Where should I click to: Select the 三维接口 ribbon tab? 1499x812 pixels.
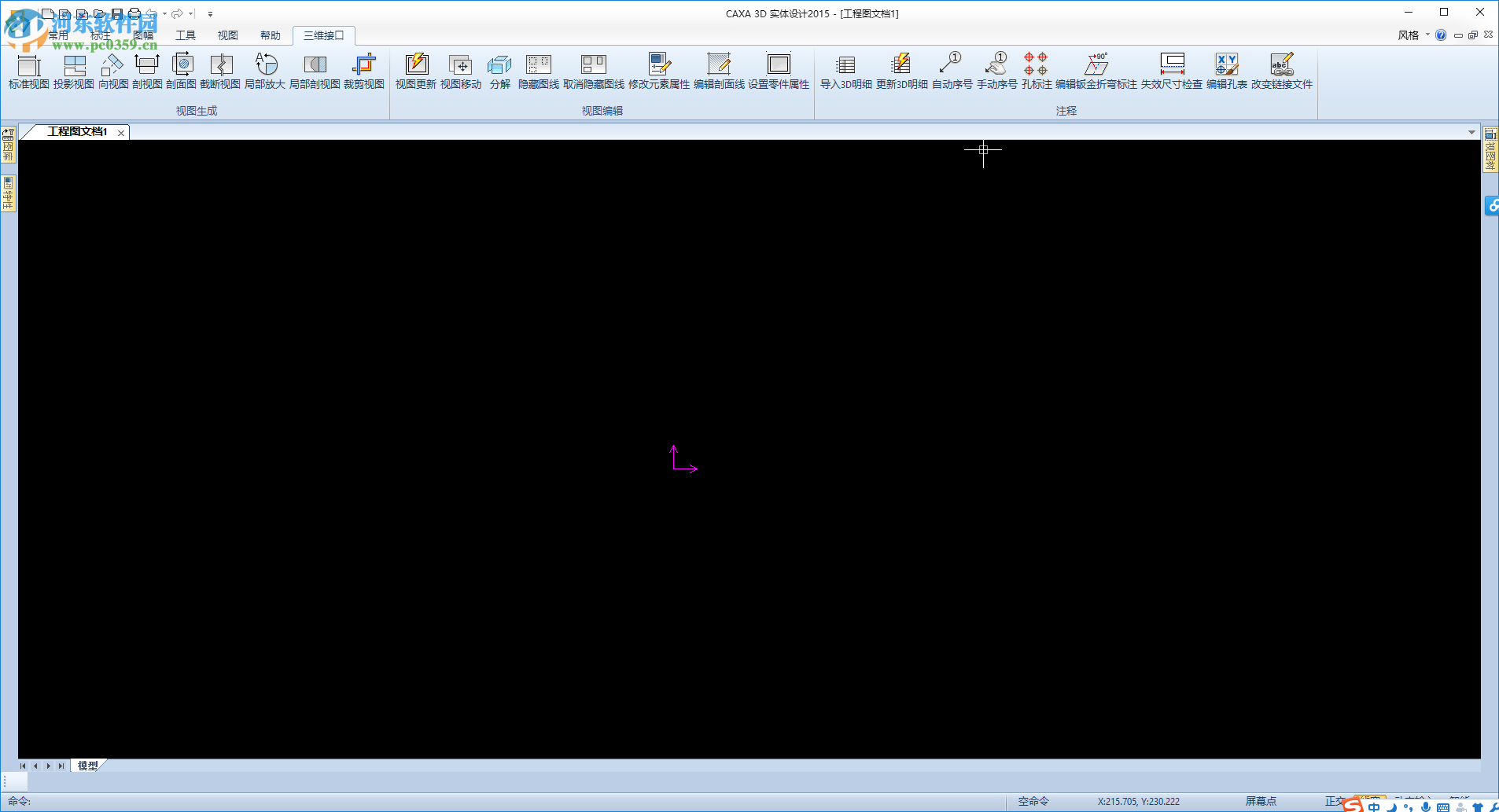pos(324,35)
